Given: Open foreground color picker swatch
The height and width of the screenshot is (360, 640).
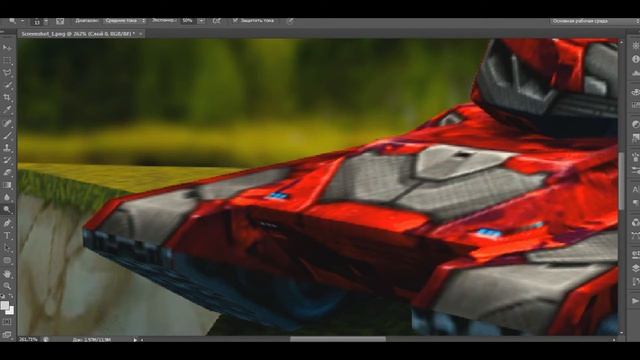Looking at the screenshot, I should click(4, 305).
